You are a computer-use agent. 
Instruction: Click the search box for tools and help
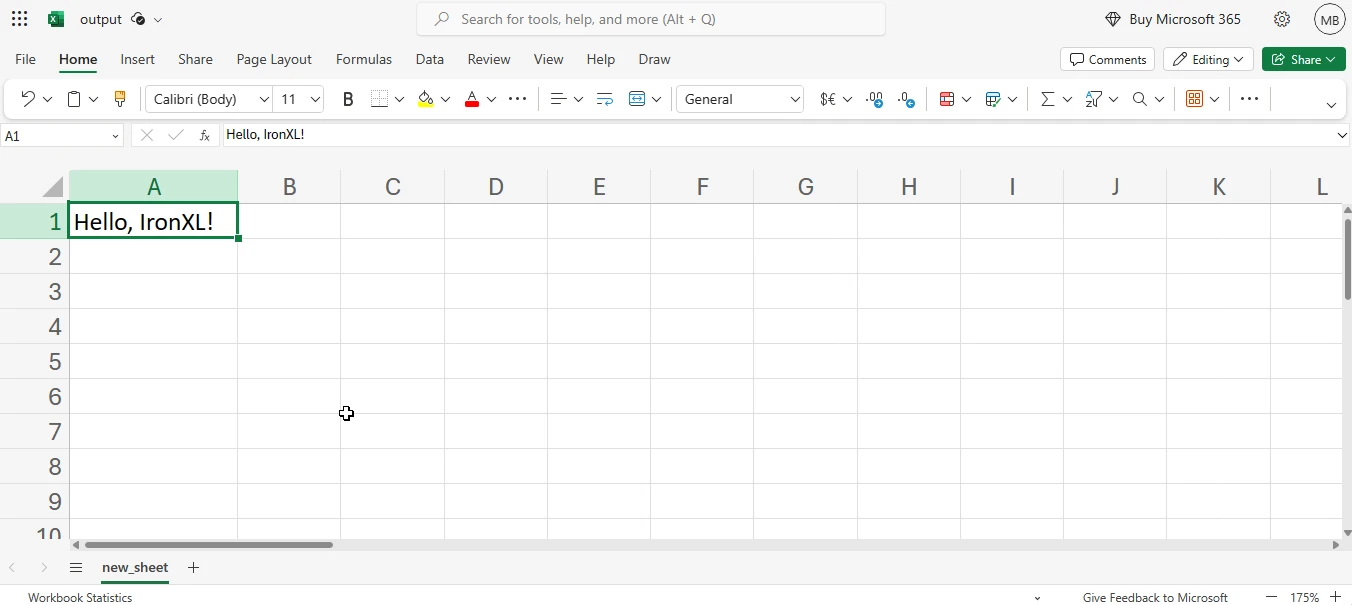tap(650, 19)
